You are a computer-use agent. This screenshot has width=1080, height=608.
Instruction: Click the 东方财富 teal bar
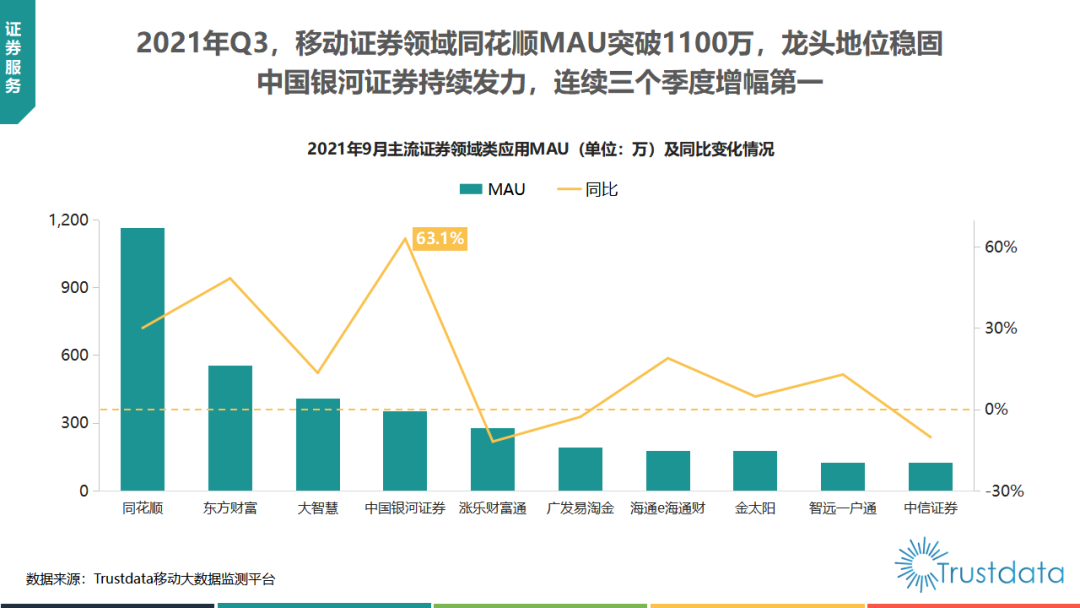tap(230, 428)
